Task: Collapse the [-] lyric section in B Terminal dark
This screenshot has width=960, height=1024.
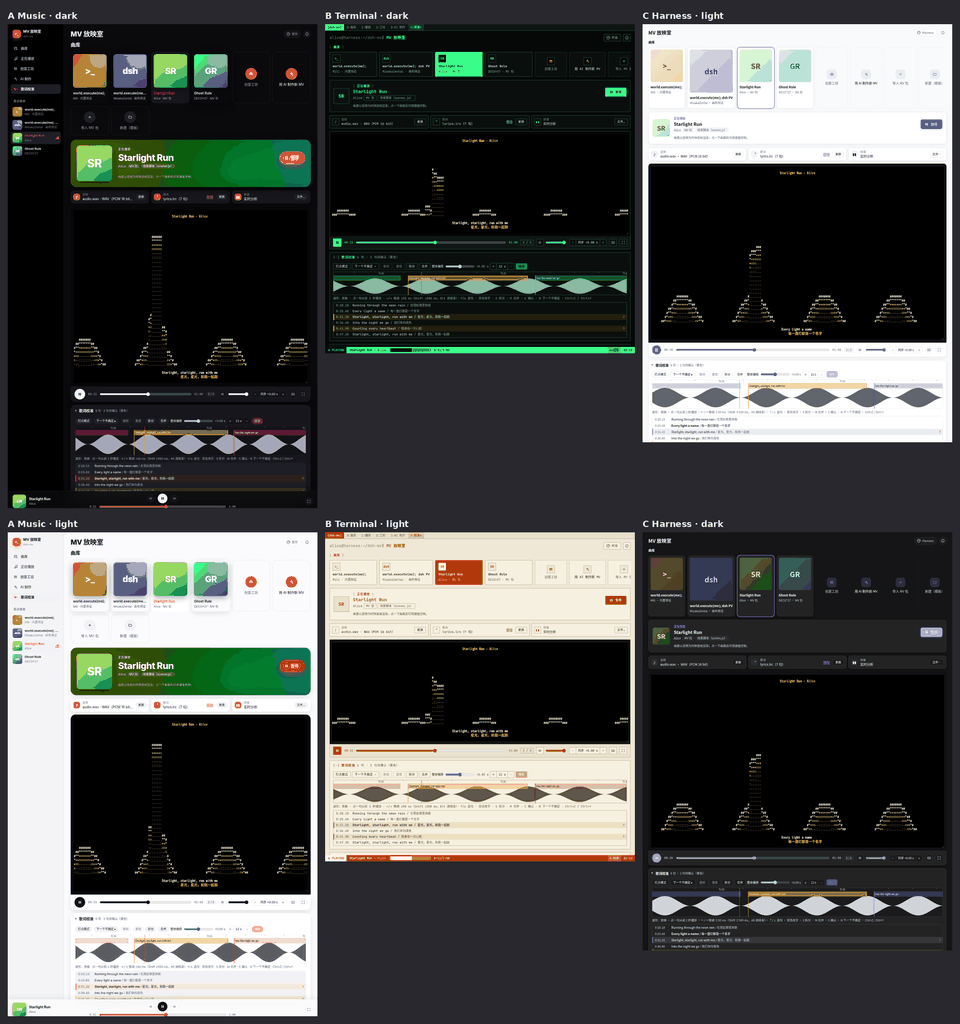Action: (x=336, y=257)
